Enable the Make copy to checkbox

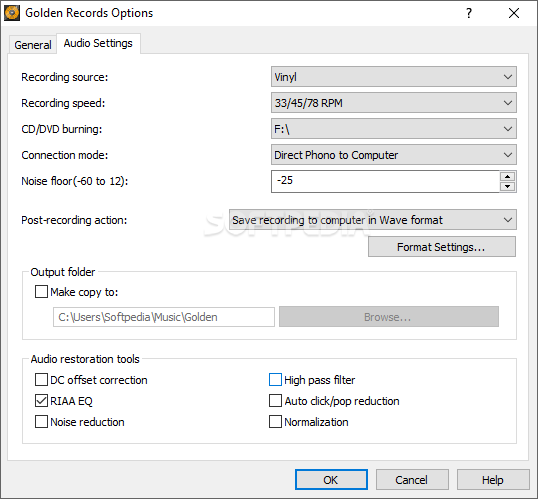click(x=41, y=292)
